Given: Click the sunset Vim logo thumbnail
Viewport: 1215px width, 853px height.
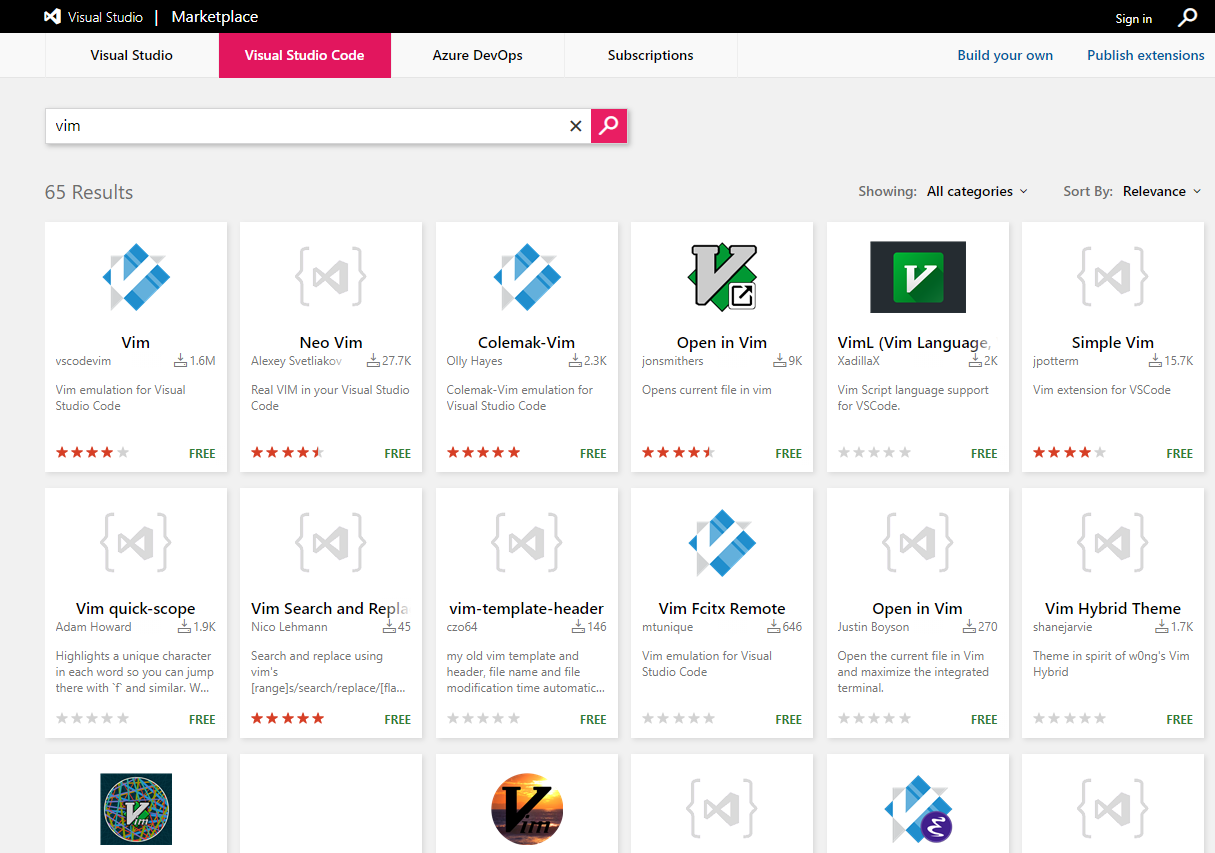Looking at the screenshot, I should 527,809.
